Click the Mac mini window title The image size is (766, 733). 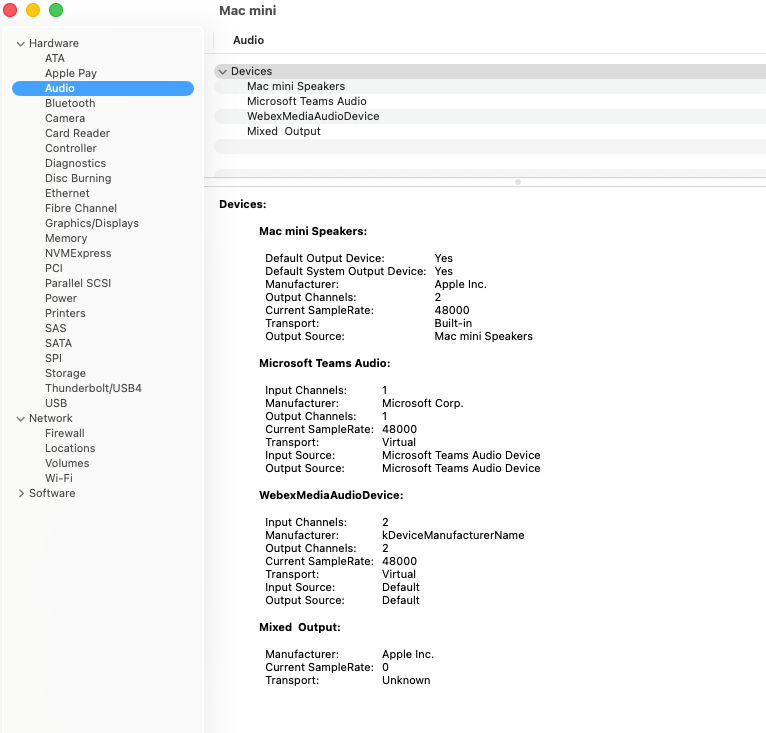coord(248,11)
